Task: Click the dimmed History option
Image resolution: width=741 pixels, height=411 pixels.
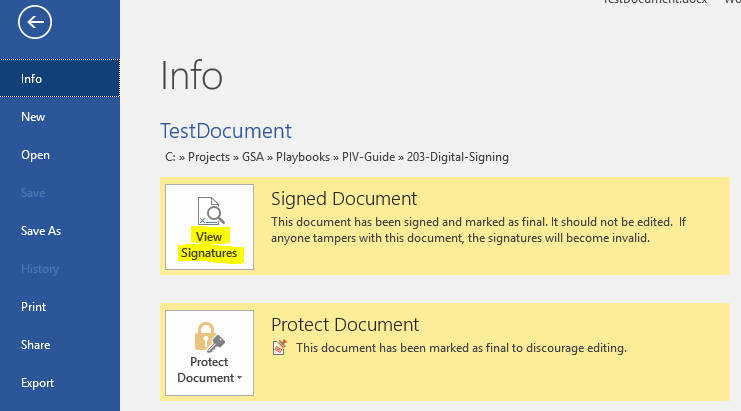Action: point(39,269)
